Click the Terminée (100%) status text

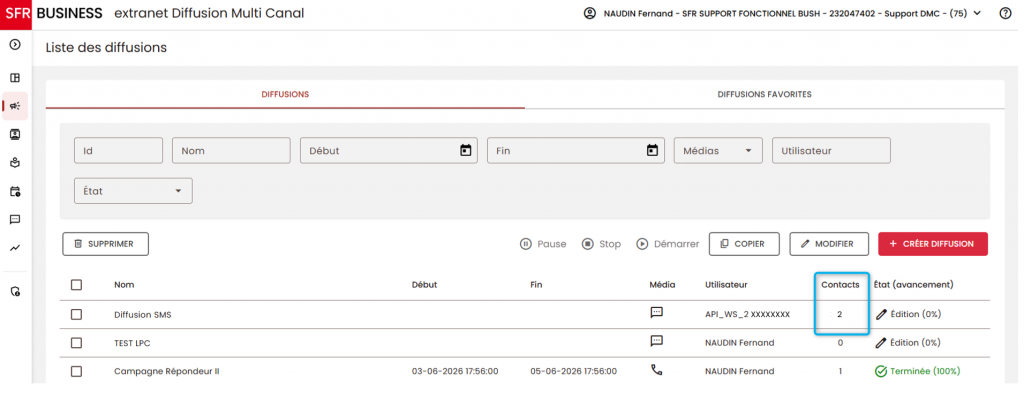(x=925, y=372)
